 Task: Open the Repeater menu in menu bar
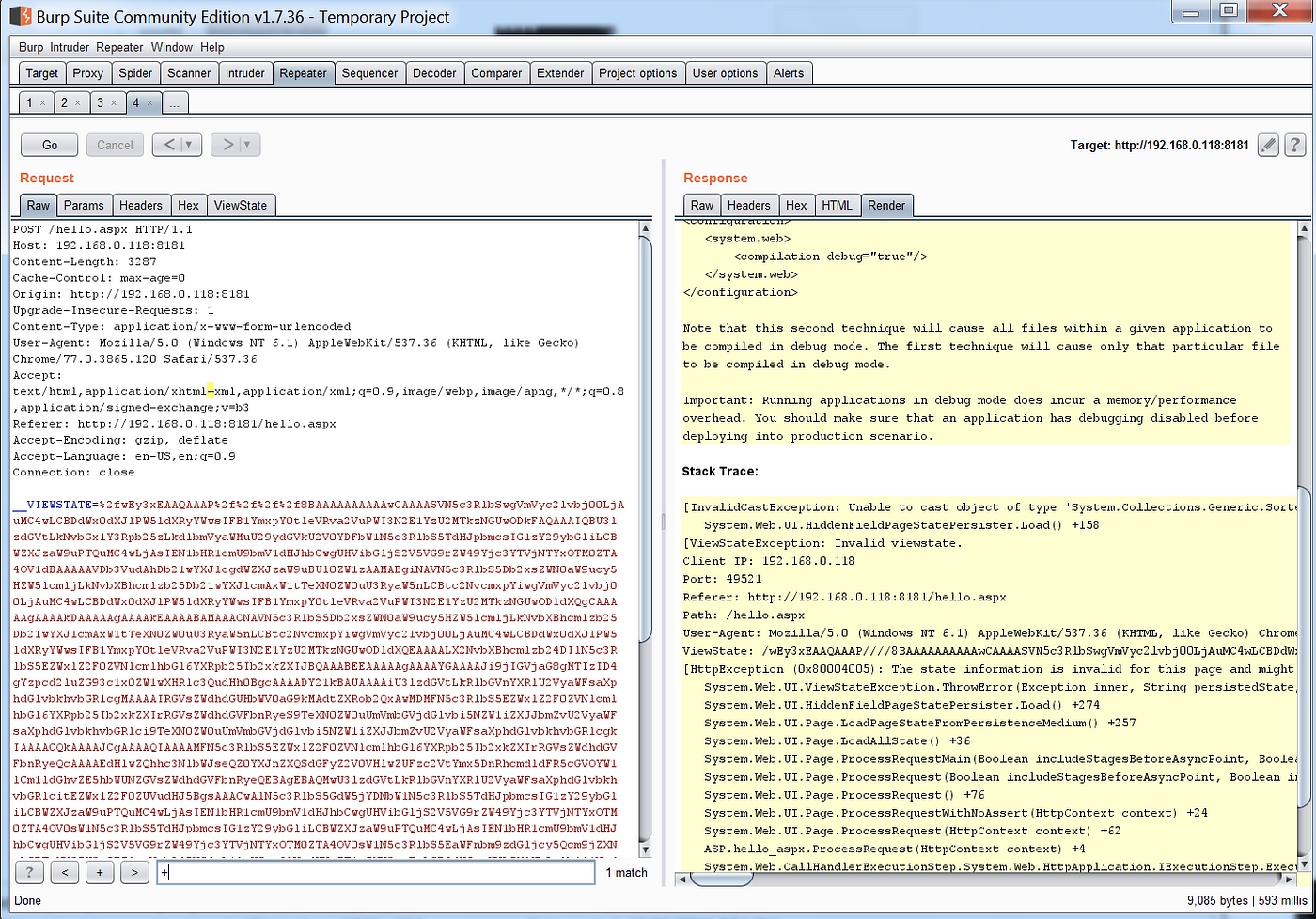(x=119, y=47)
